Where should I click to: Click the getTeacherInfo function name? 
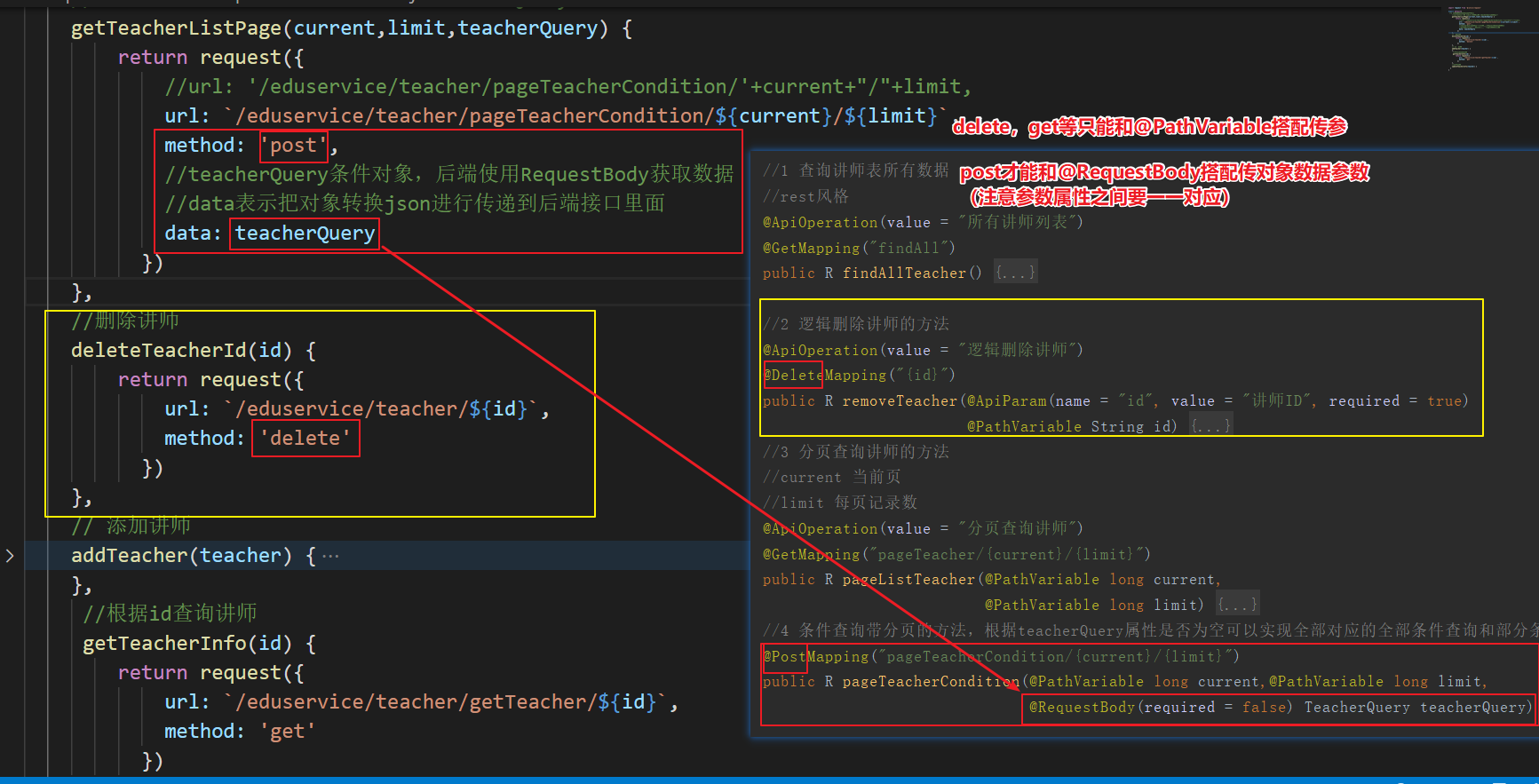(x=163, y=644)
